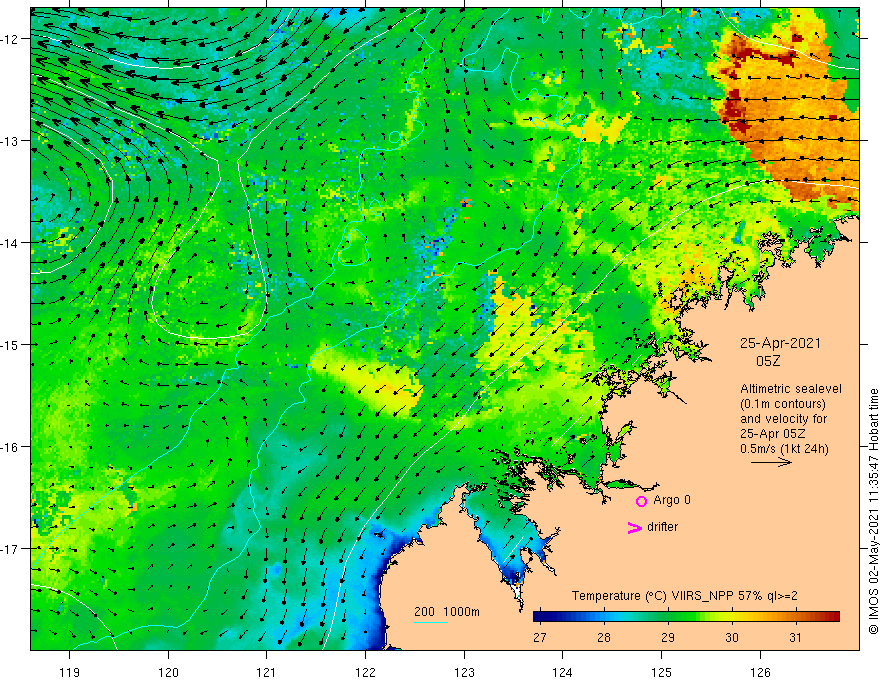Click the latitude axis label -16
The width and height of the screenshot is (880, 680).
[x=10, y=447]
